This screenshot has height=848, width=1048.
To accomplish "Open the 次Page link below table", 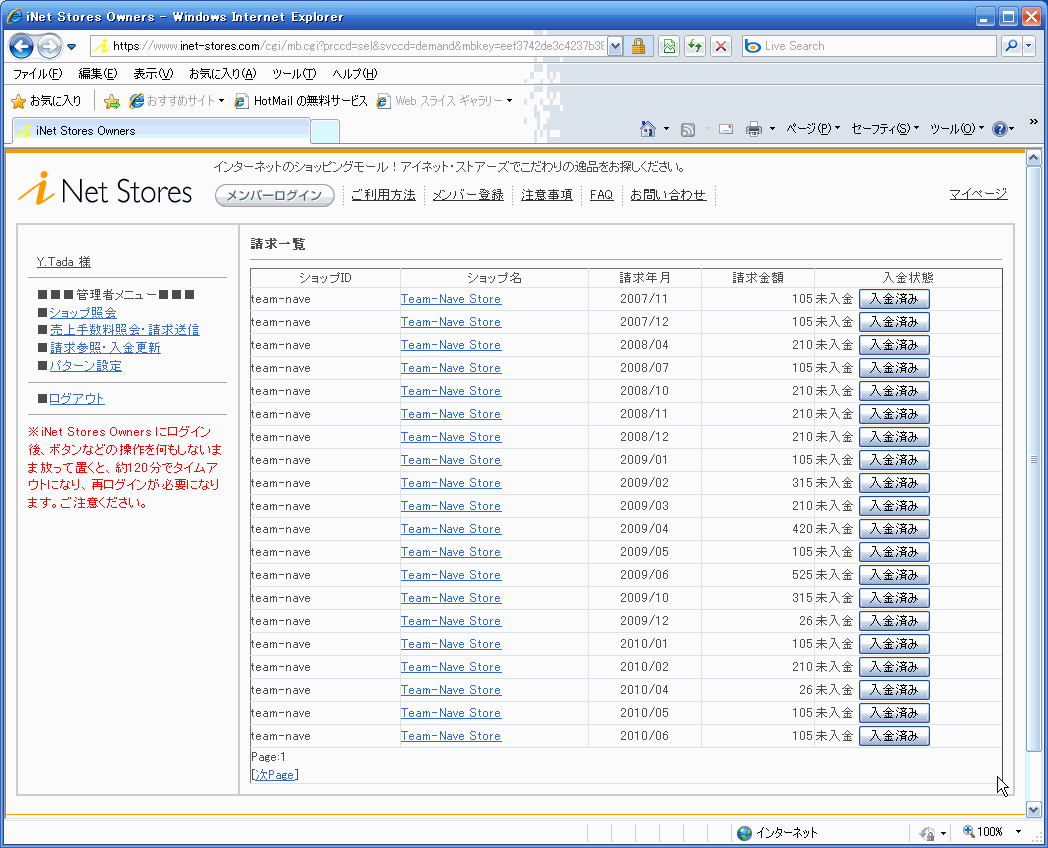I will (x=275, y=775).
